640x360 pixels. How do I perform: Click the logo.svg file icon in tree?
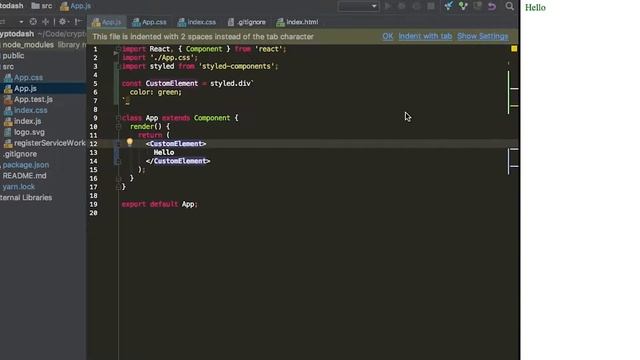[8, 132]
